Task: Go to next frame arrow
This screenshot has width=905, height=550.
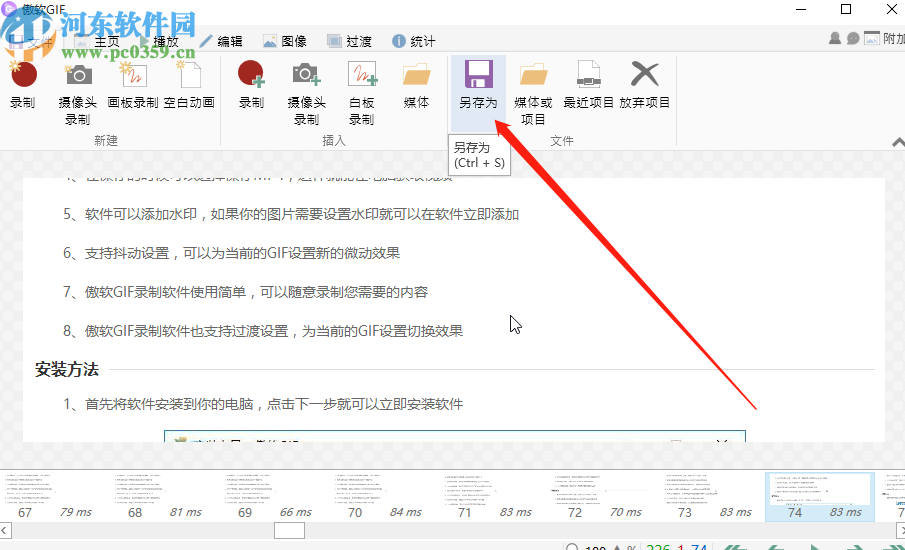Action: (x=854, y=547)
